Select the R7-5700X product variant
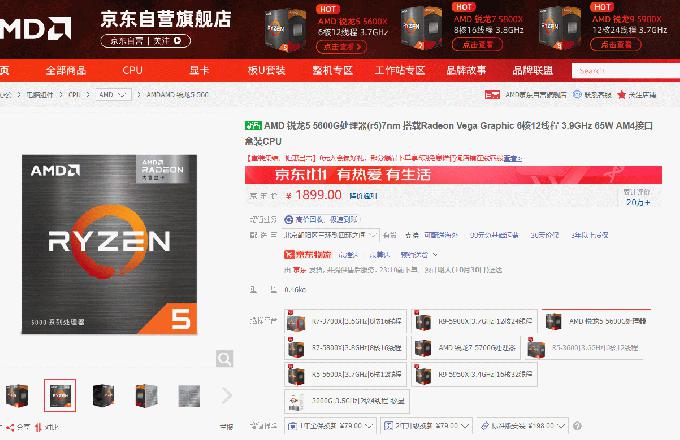680x440 pixels. [x=345, y=322]
